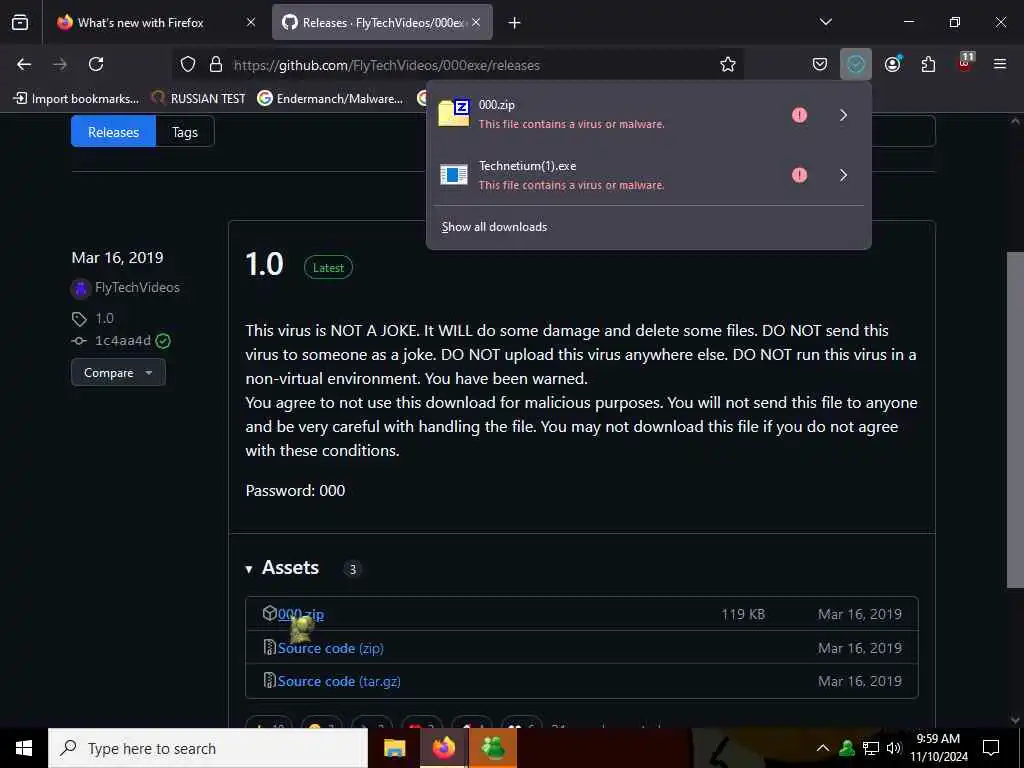Click the Latest release badge
1024x768 pixels.
(x=328, y=267)
